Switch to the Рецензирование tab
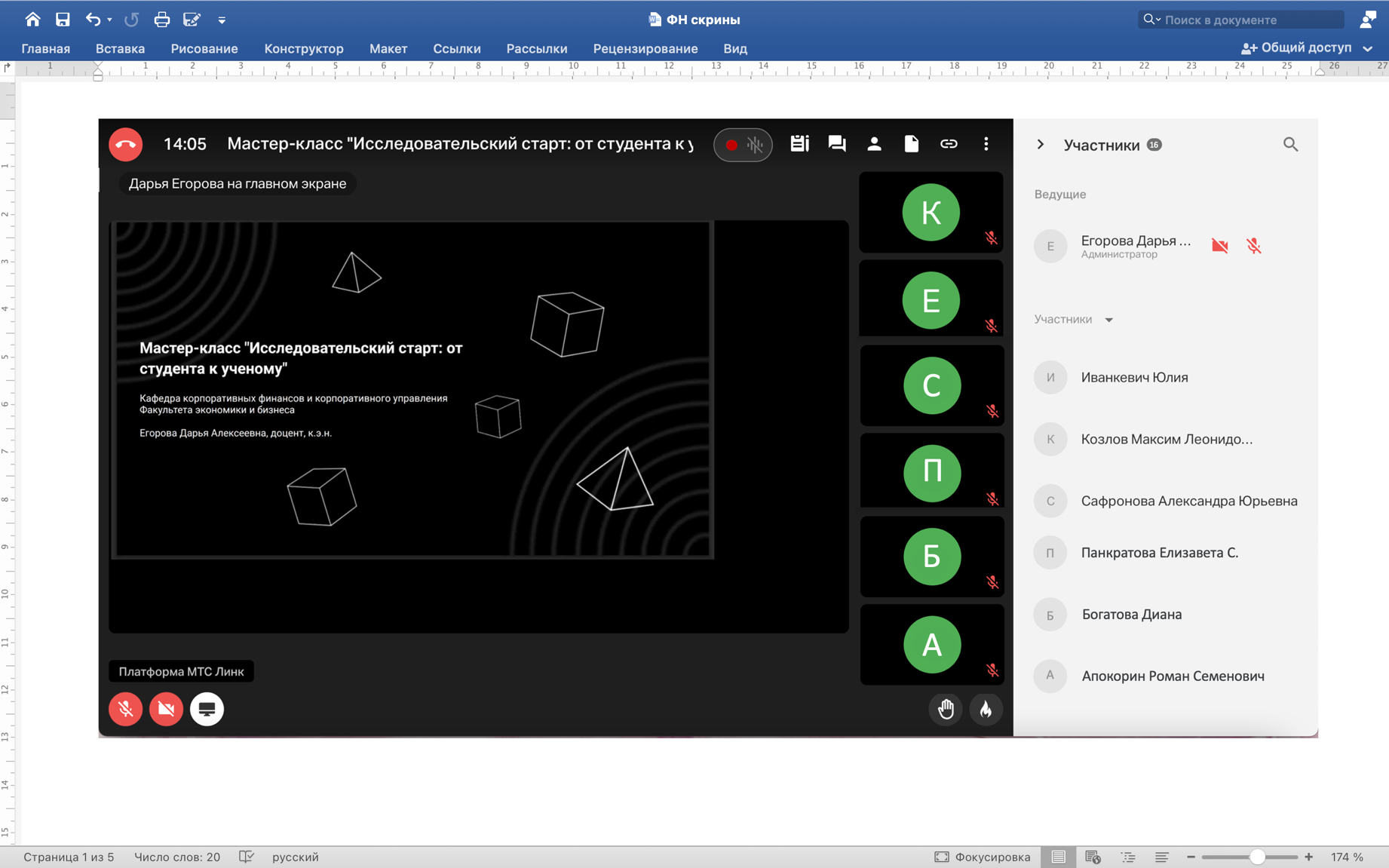 click(645, 48)
